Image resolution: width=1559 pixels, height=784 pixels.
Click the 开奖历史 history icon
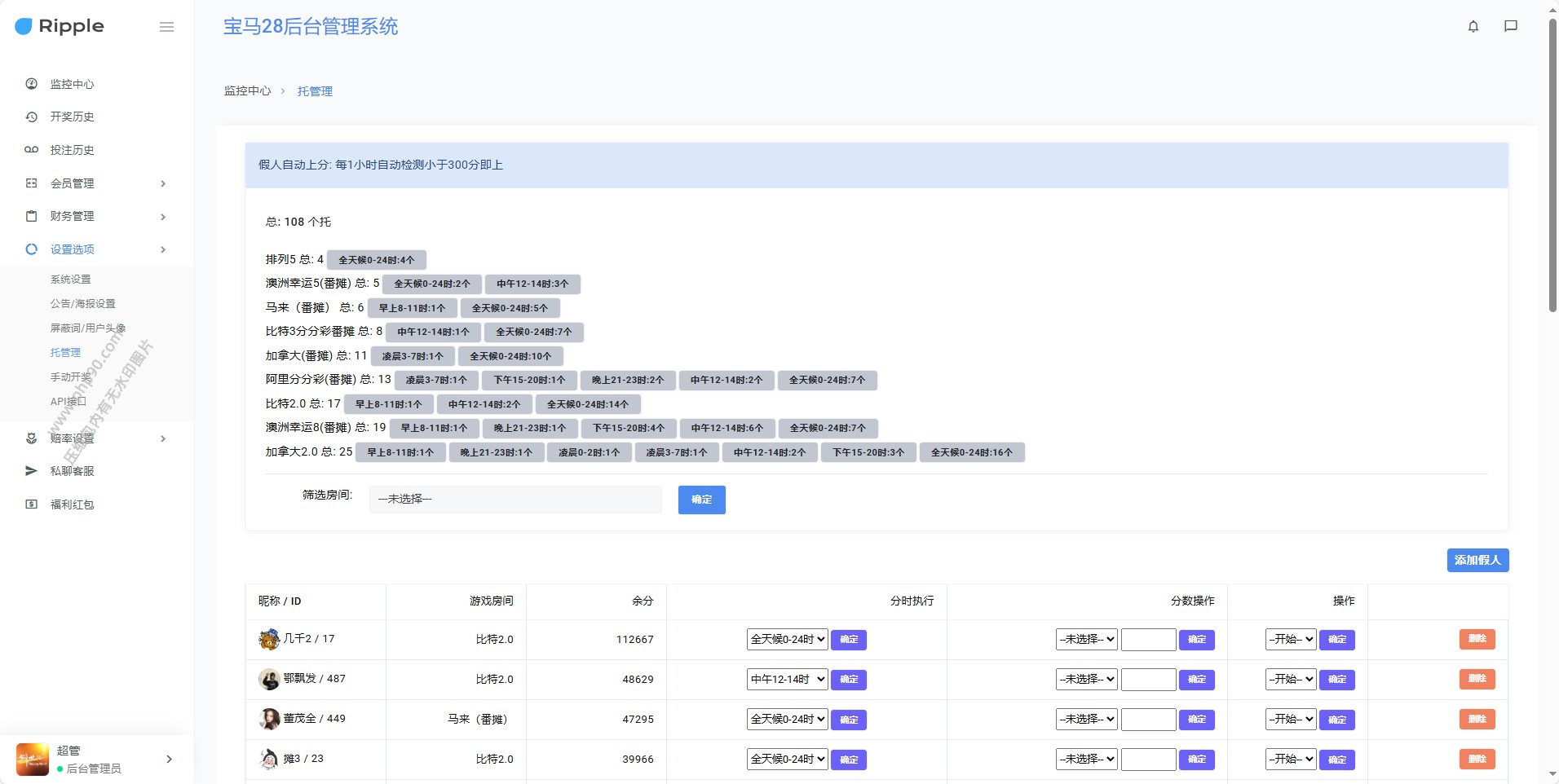pos(32,117)
